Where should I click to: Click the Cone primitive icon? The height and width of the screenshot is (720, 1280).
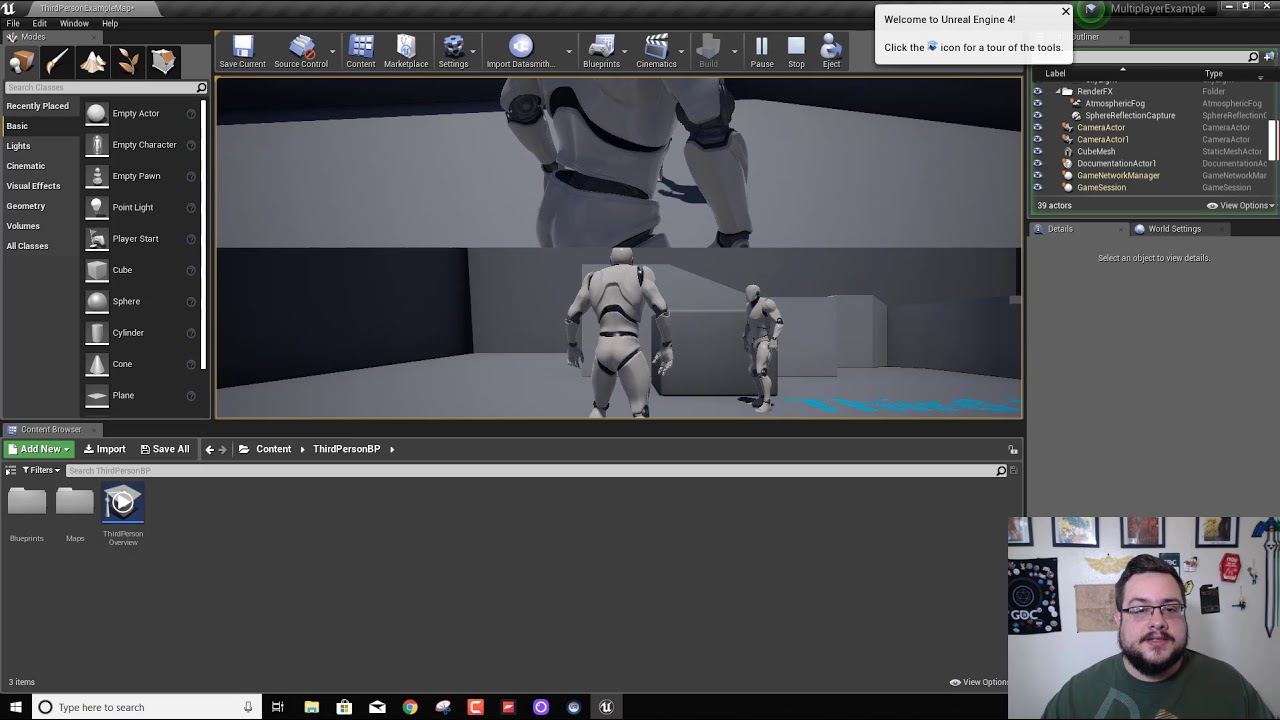click(97, 364)
